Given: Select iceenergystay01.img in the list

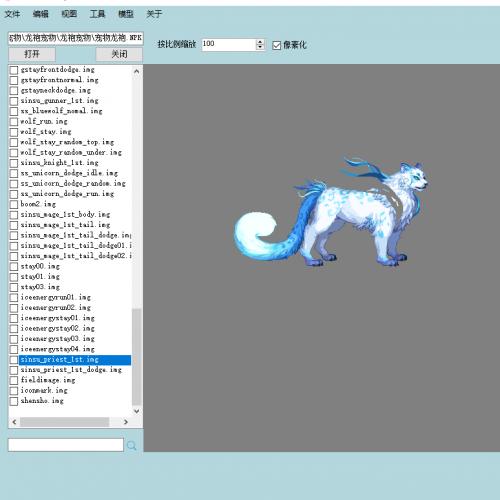Looking at the screenshot, I should click(x=58, y=318).
